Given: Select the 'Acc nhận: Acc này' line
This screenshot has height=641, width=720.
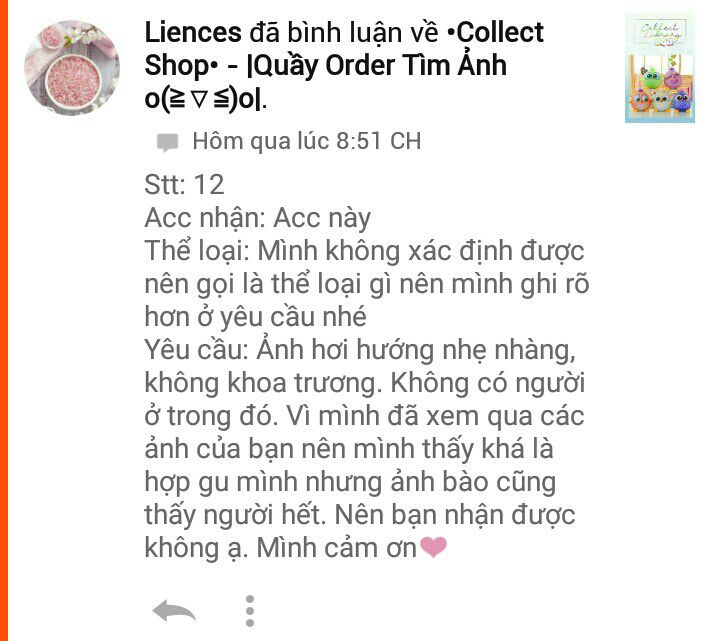Looking at the screenshot, I should pos(258,218).
